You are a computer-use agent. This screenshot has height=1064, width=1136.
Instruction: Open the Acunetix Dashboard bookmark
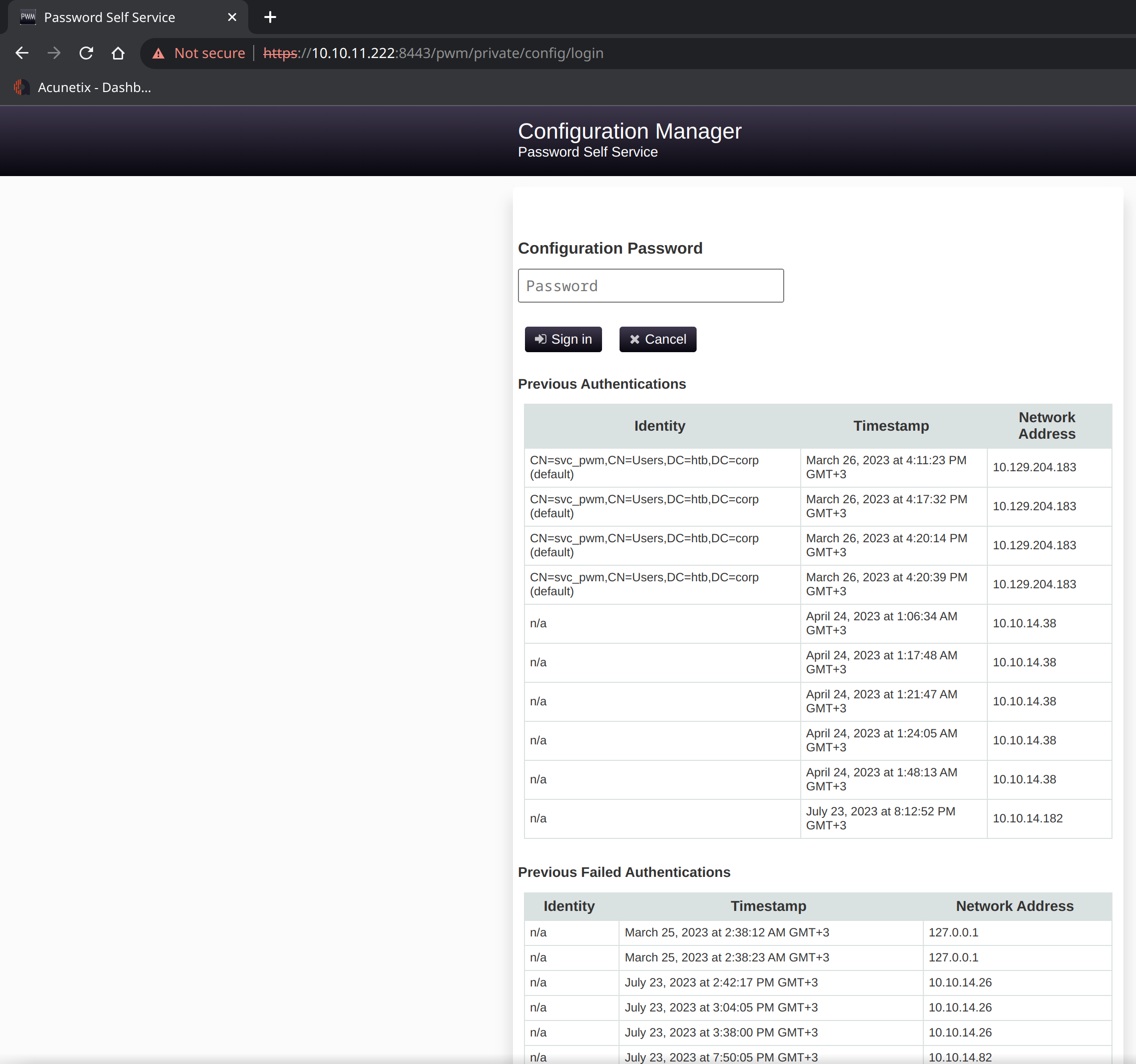pos(82,88)
